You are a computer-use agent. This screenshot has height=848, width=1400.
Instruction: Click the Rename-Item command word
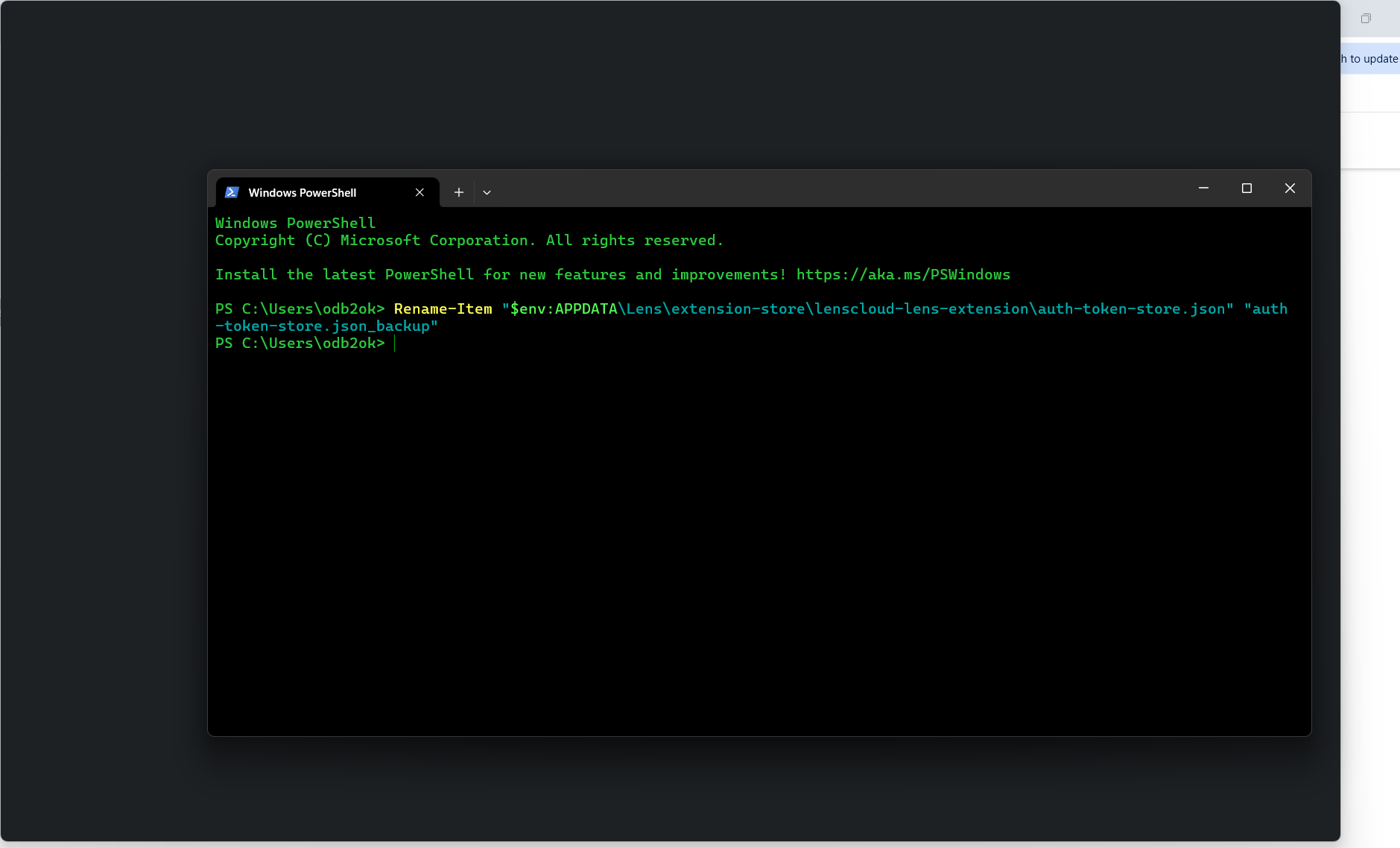pyautogui.click(x=443, y=309)
